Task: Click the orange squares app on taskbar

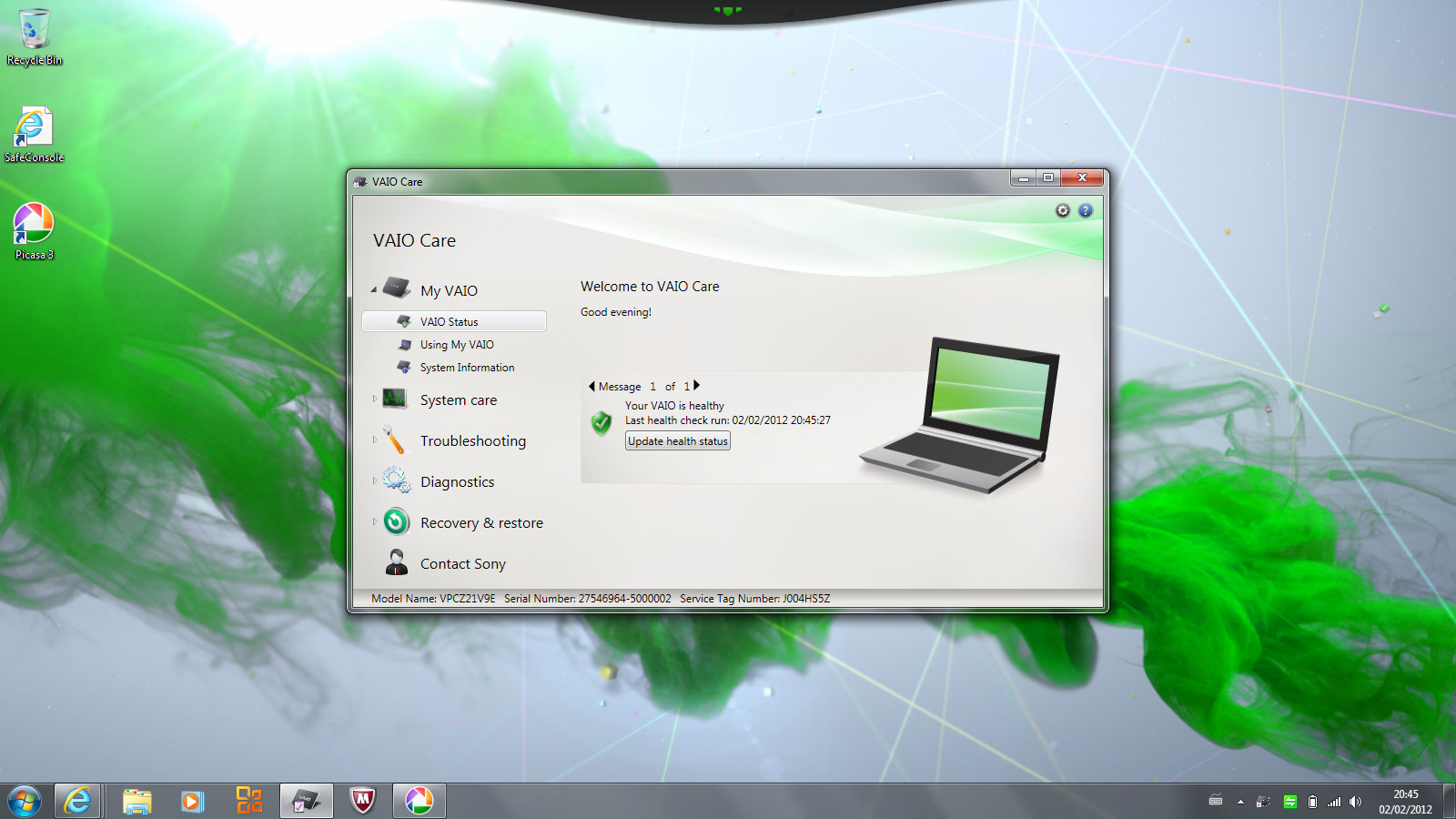Action: (248, 801)
